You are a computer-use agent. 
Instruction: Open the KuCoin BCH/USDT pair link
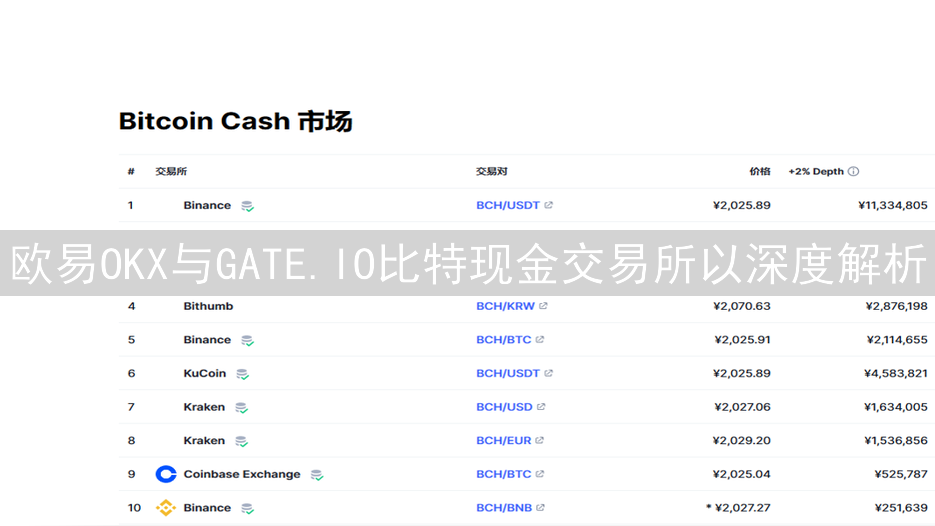click(508, 373)
